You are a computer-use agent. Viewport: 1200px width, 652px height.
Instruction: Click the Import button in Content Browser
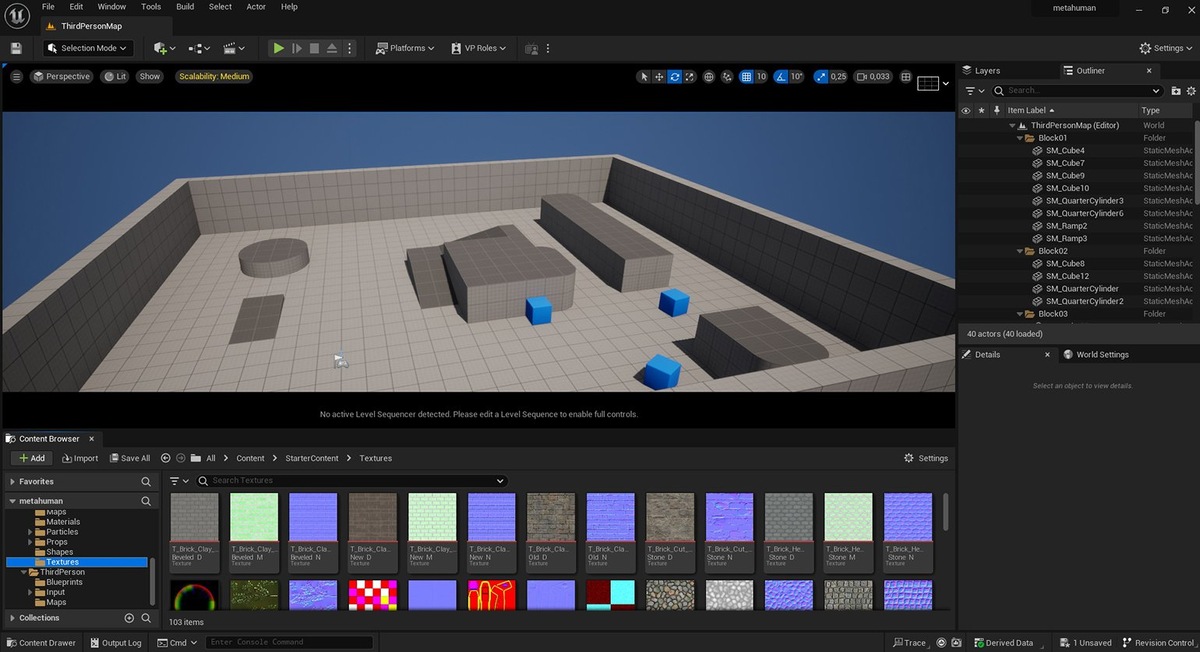click(x=80, y=458)
